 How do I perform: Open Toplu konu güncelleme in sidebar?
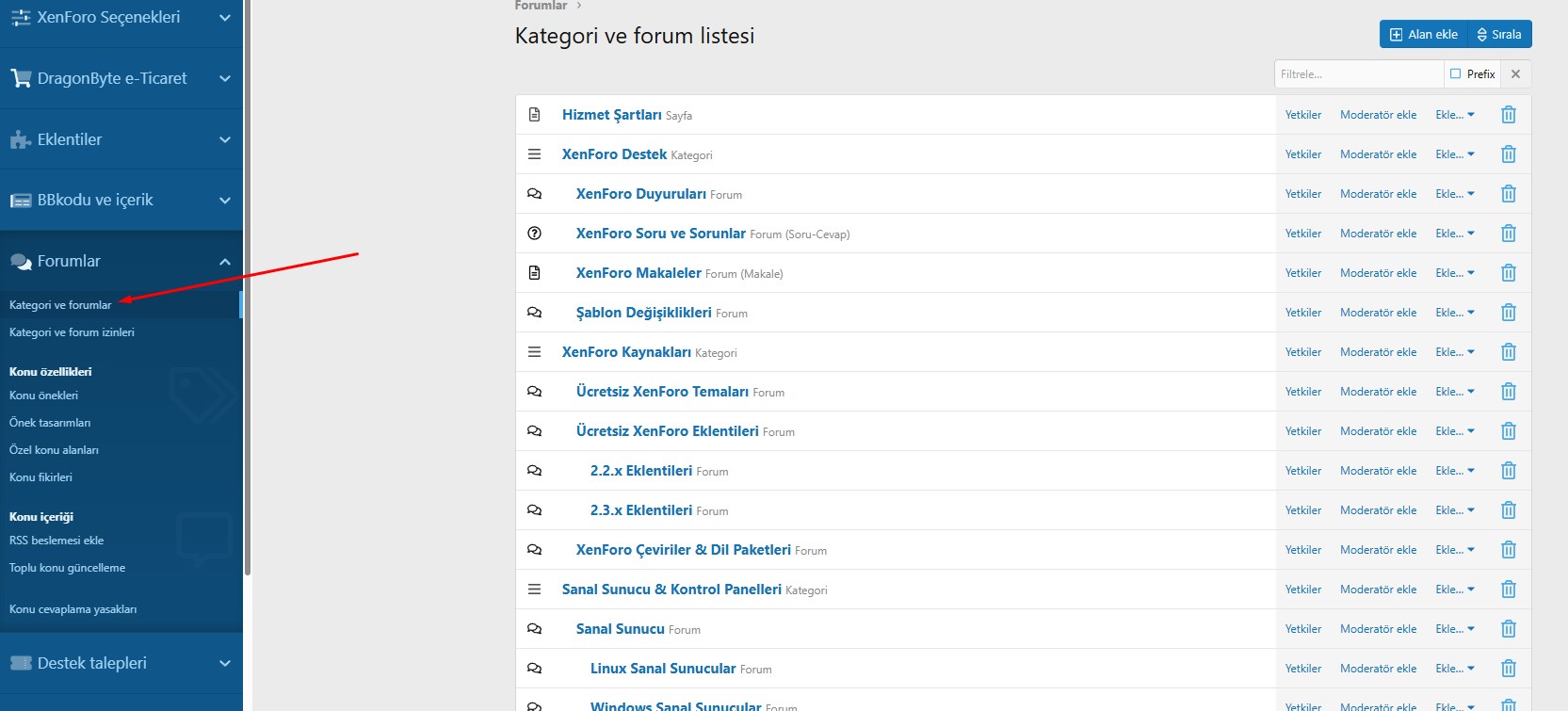[67, 568]
